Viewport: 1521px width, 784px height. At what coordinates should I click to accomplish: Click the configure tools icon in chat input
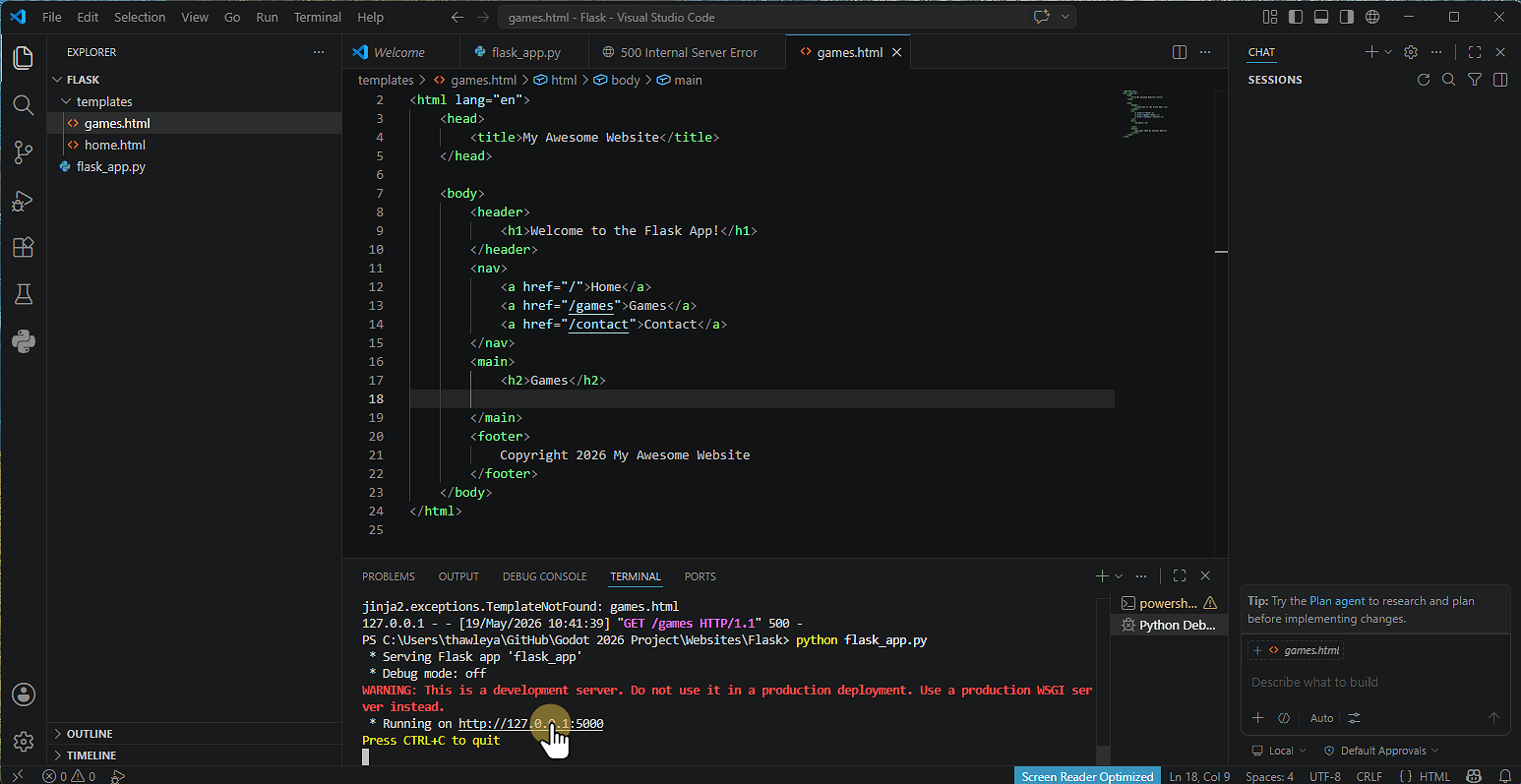coord(1355,718)
